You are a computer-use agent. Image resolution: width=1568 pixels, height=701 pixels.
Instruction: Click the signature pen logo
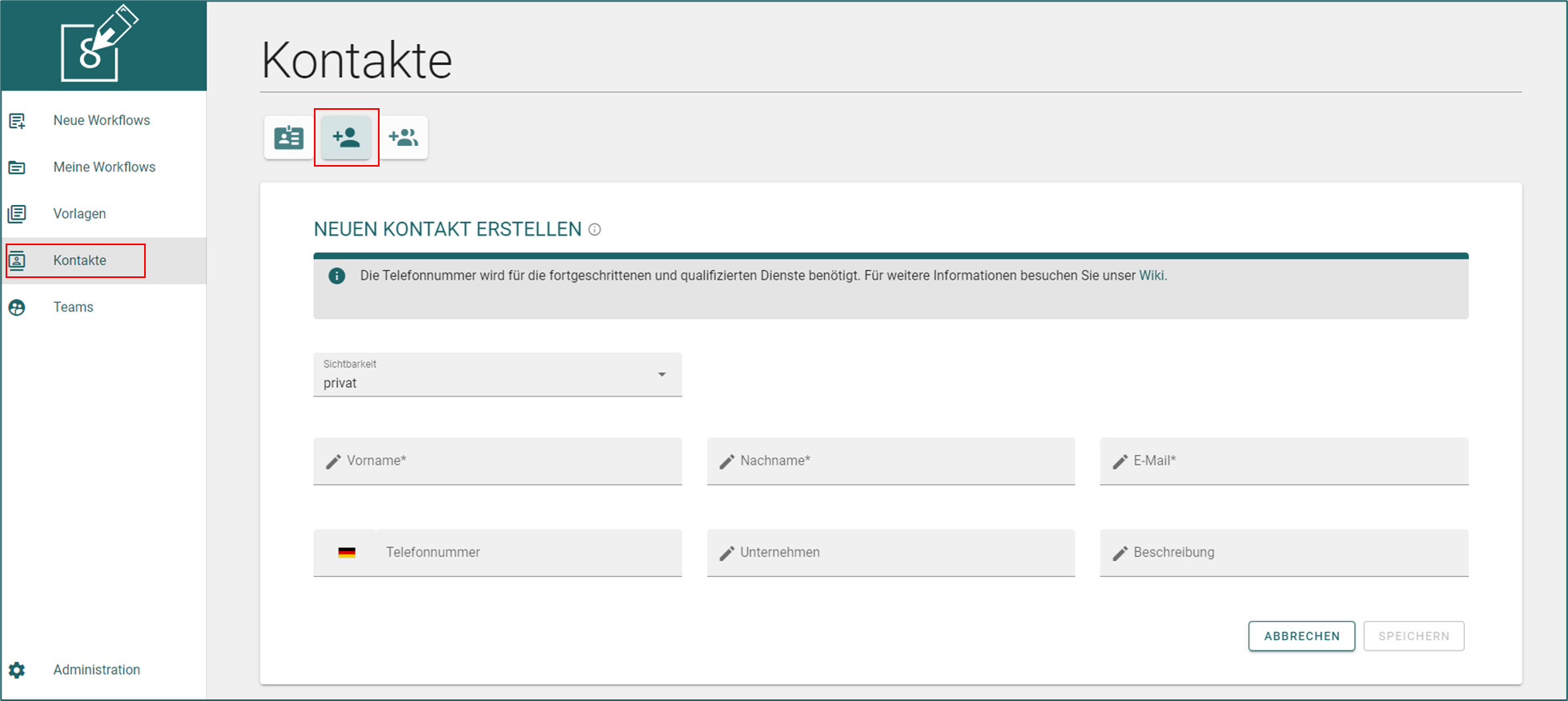(x=99, y=43)
